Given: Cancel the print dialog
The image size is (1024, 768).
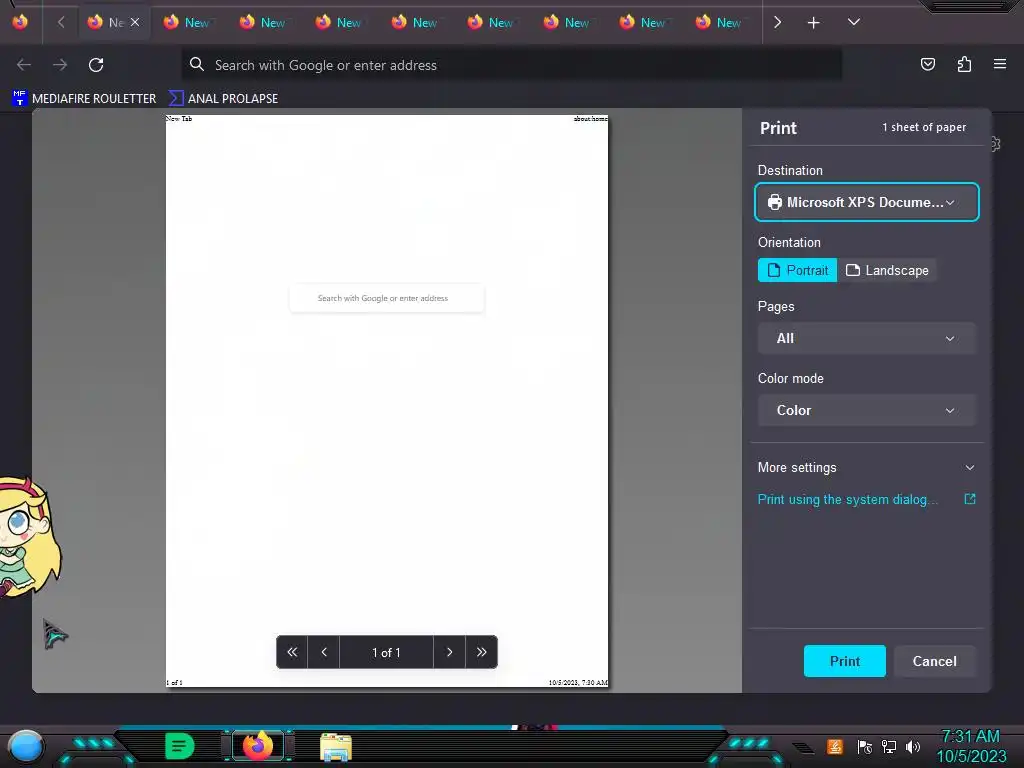Looking at the screenshot, I should (x=935, y=661).
